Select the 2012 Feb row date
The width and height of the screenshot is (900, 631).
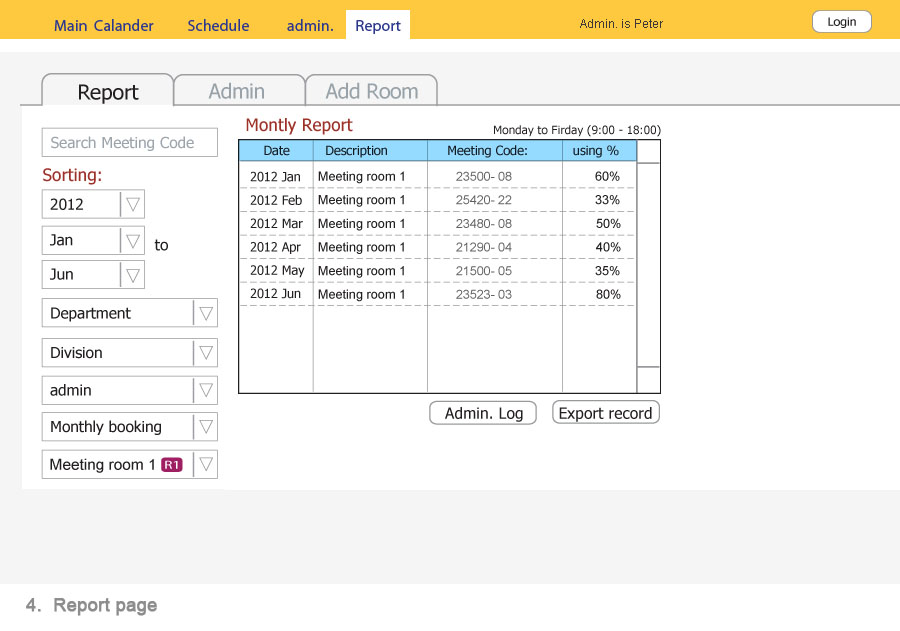point(276,200)
